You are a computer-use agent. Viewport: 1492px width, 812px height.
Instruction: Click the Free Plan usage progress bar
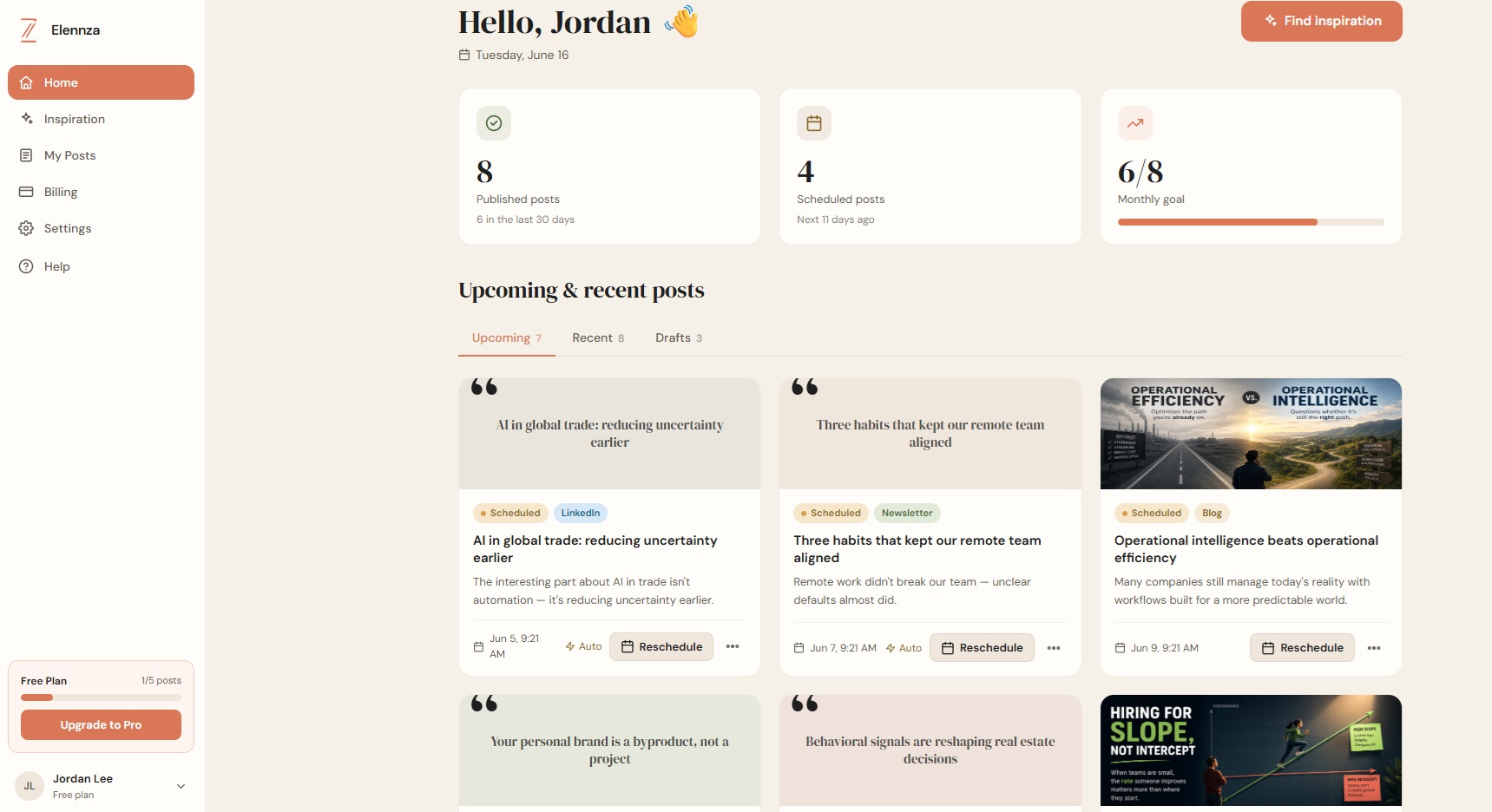[x=101, y=697]
